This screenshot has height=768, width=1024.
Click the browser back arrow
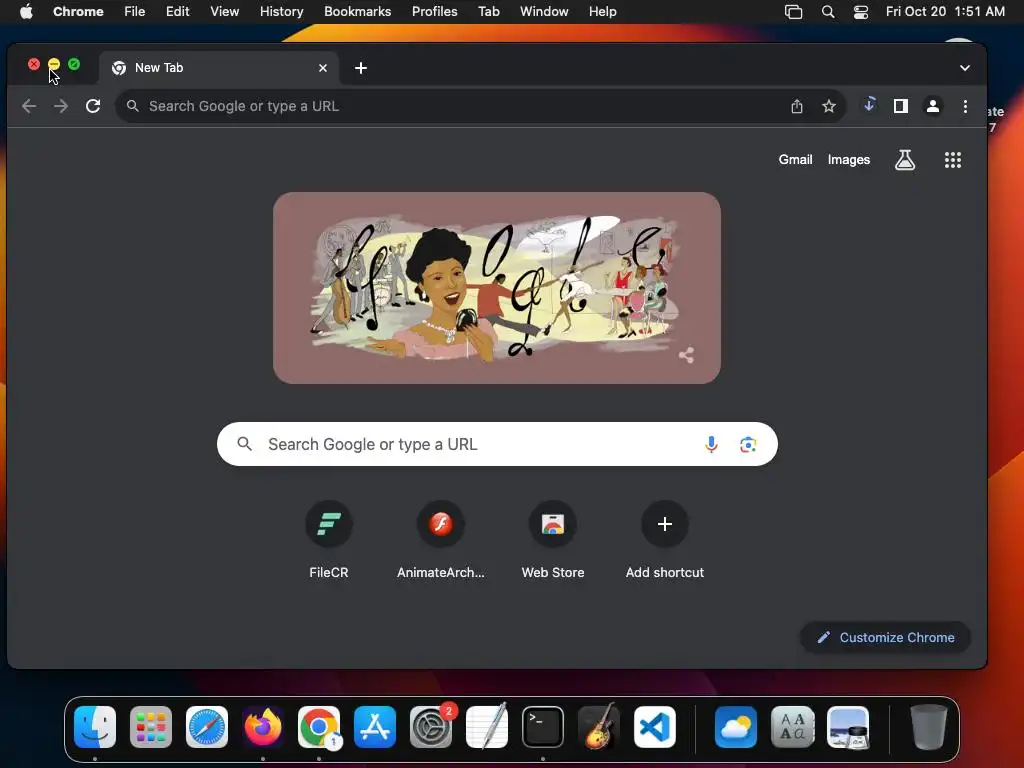click(x=29, y=106)
